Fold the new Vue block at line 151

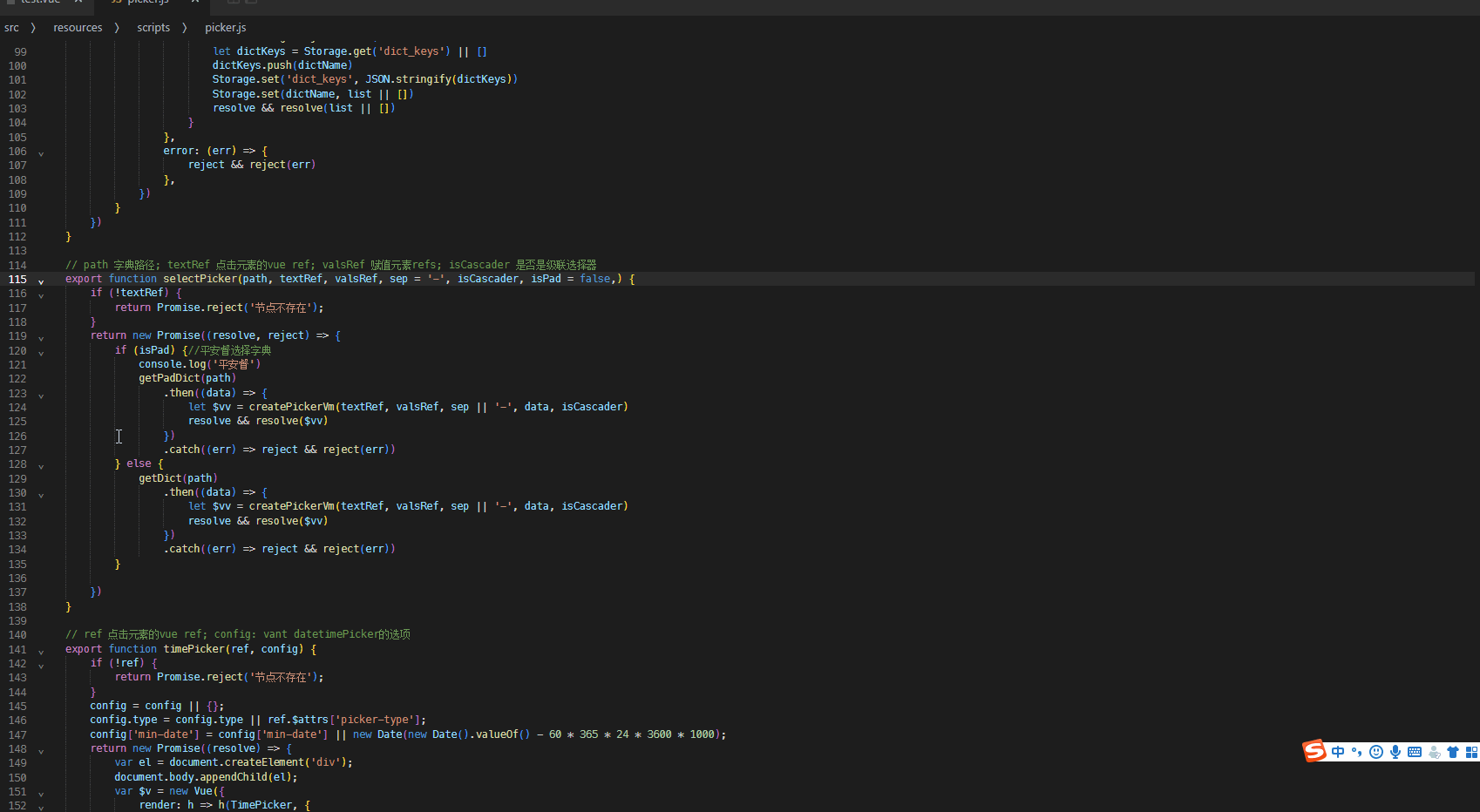pyautogui.click(x=41, y=793)
